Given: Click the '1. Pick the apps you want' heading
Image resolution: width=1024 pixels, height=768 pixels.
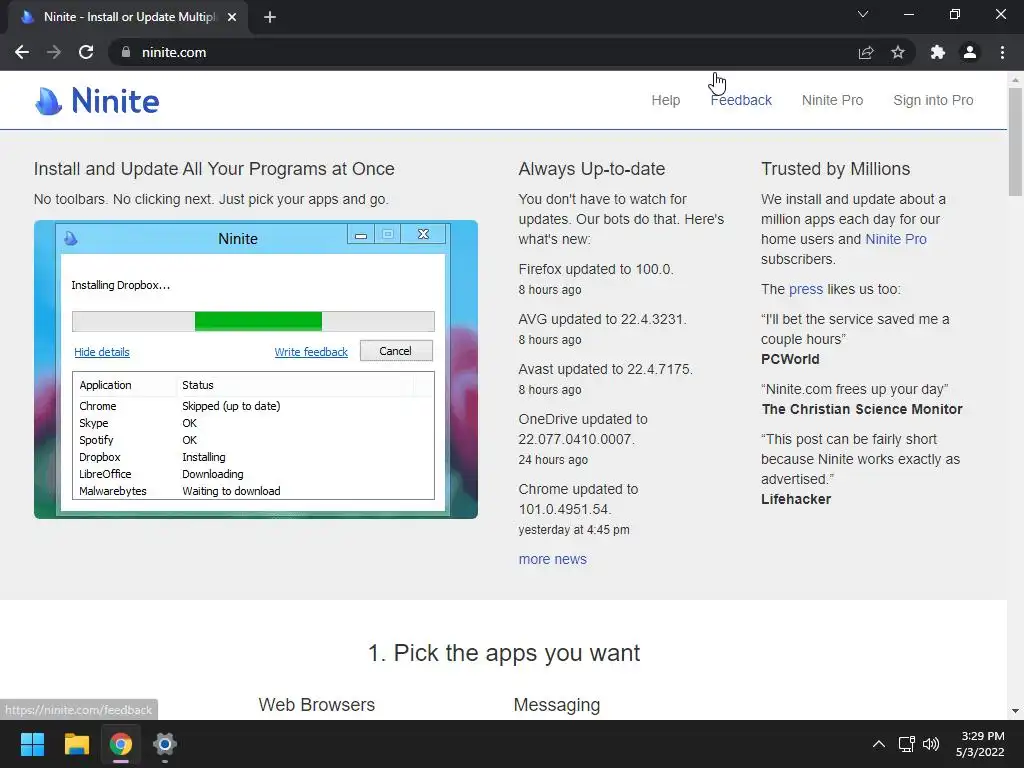Looking at the screenshot, I should tap(504, 653).
